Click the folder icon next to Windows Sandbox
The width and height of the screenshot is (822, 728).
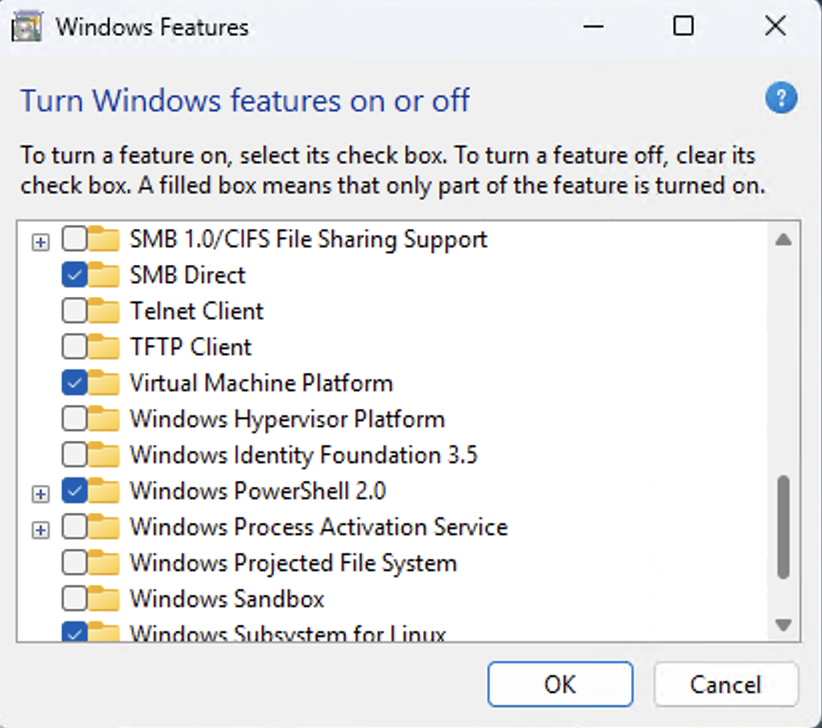pyautogui.click(x=104, y=599)
